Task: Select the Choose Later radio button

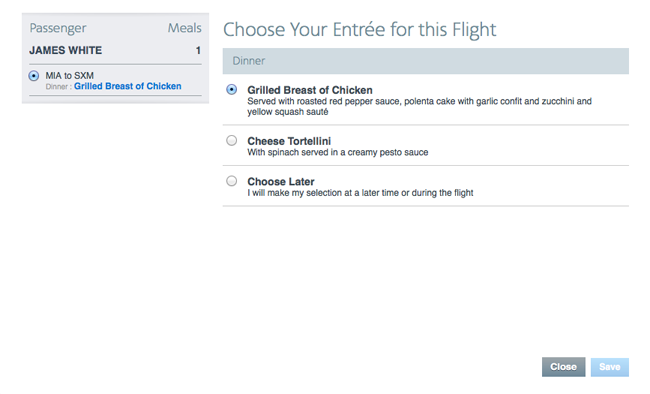Action: 232,181
